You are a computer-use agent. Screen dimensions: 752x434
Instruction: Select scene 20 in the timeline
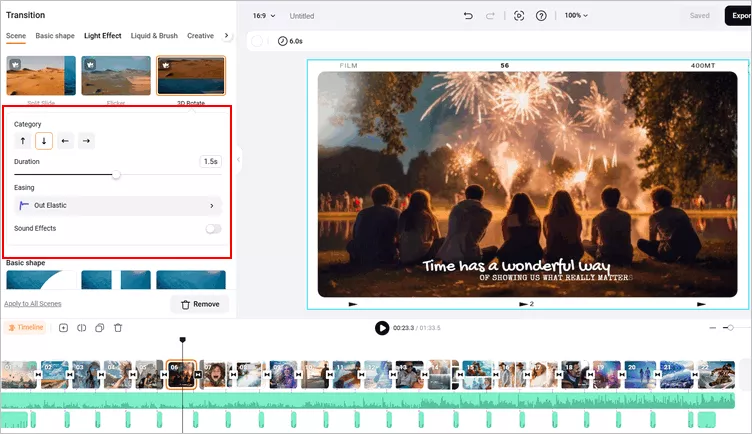tap(640, 375)
